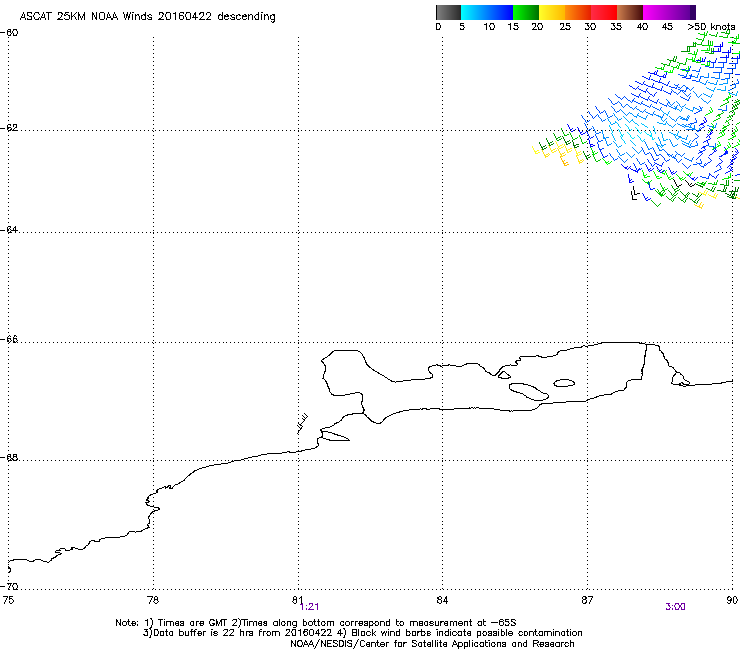740x650 pixels.
Task: Click the longitude label '78'
Action: pos(153,600)
